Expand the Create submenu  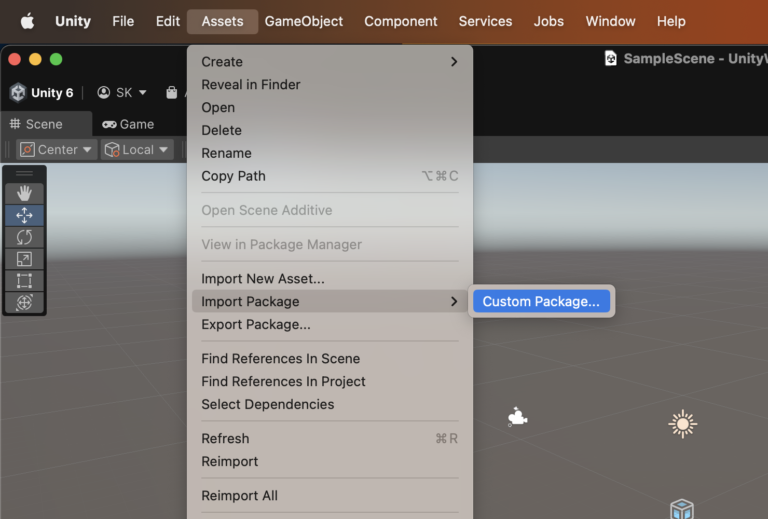pos(329,62)
